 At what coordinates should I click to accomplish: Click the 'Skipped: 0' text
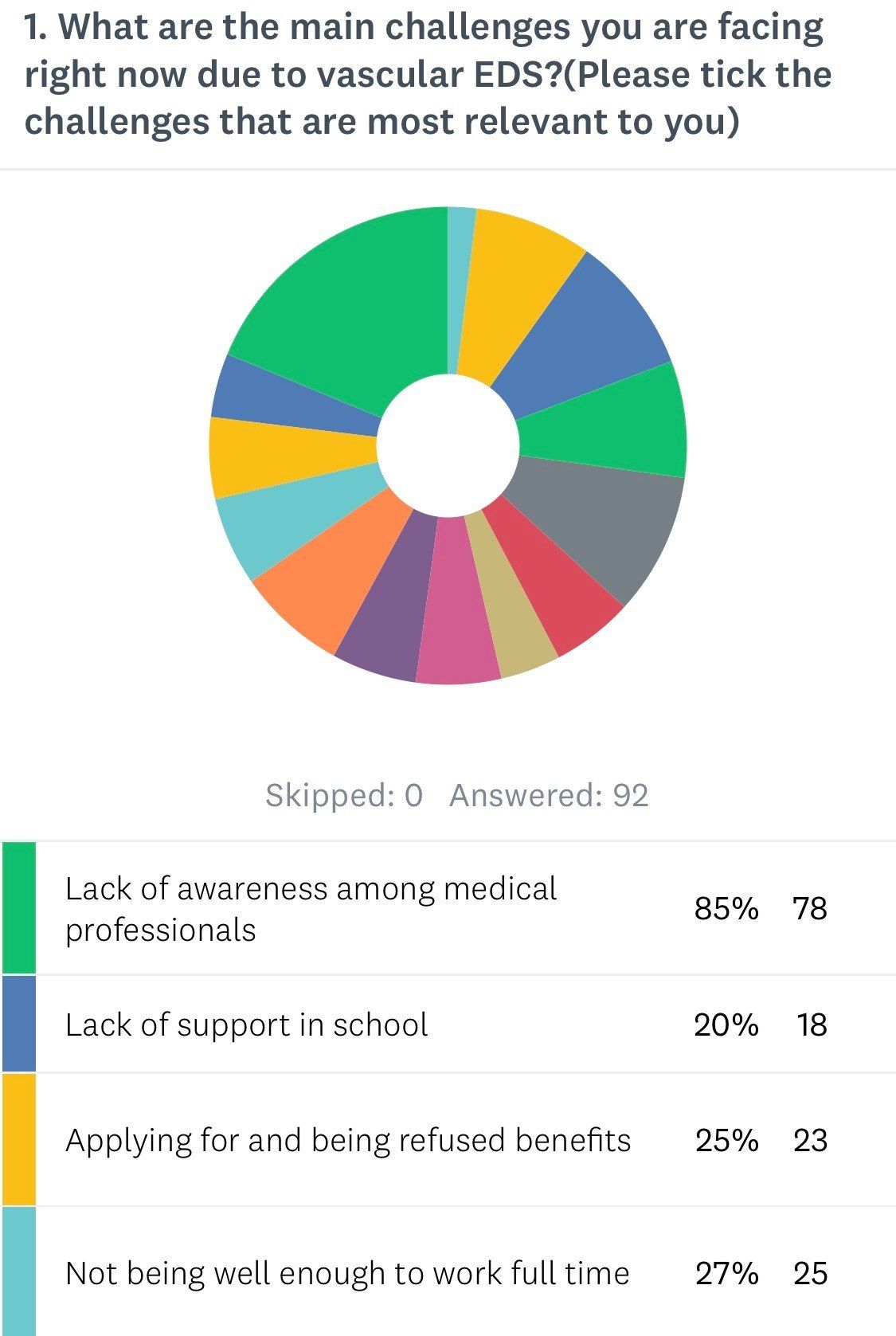click(344, 795)
